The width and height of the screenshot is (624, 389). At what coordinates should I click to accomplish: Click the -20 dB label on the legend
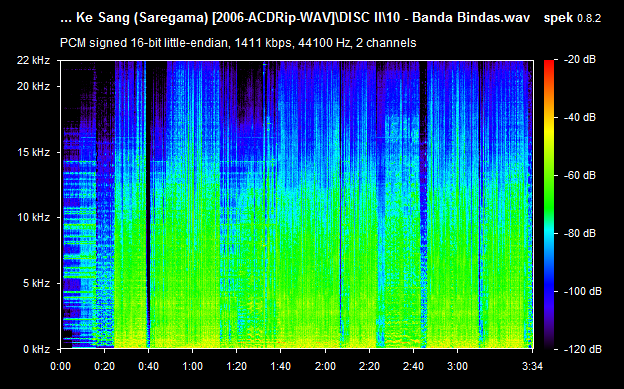pos(579,59)
